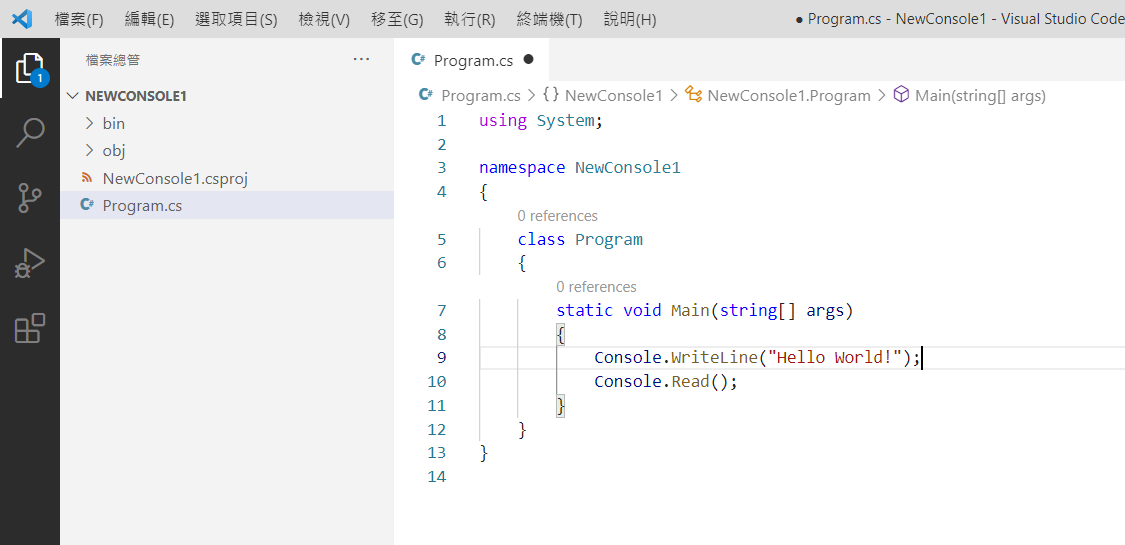1125x545 pixels.
Task: Click csproj file icon beside NewConsole1.csproj
Action: (88, 178)
